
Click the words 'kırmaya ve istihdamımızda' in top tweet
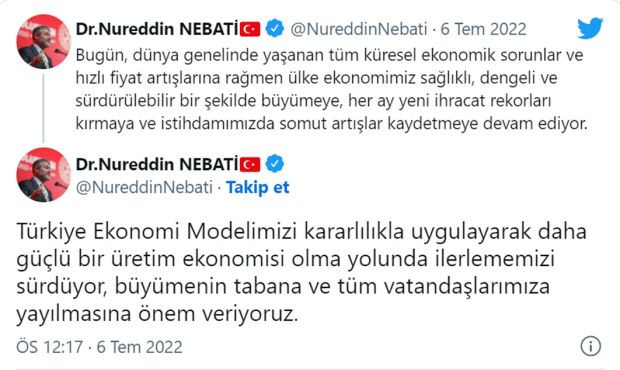pos(175,124)
